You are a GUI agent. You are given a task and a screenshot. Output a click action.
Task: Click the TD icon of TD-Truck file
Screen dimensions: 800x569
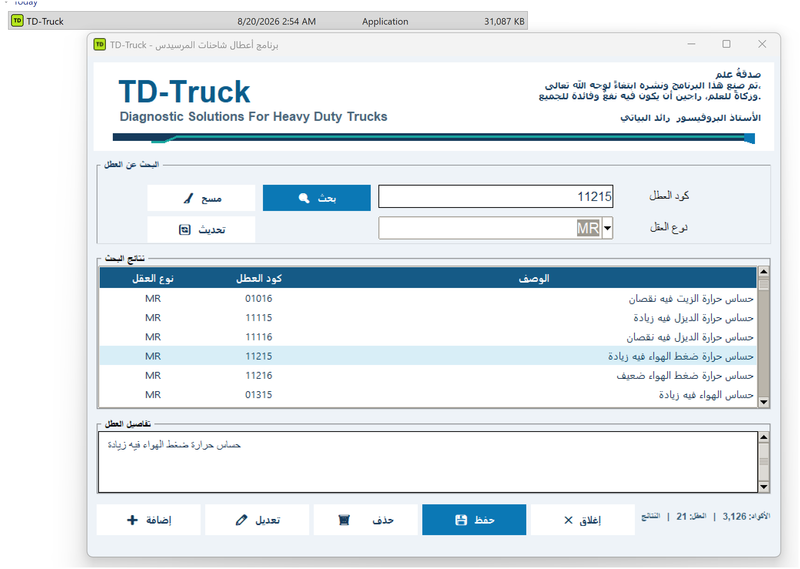point(17,20)
